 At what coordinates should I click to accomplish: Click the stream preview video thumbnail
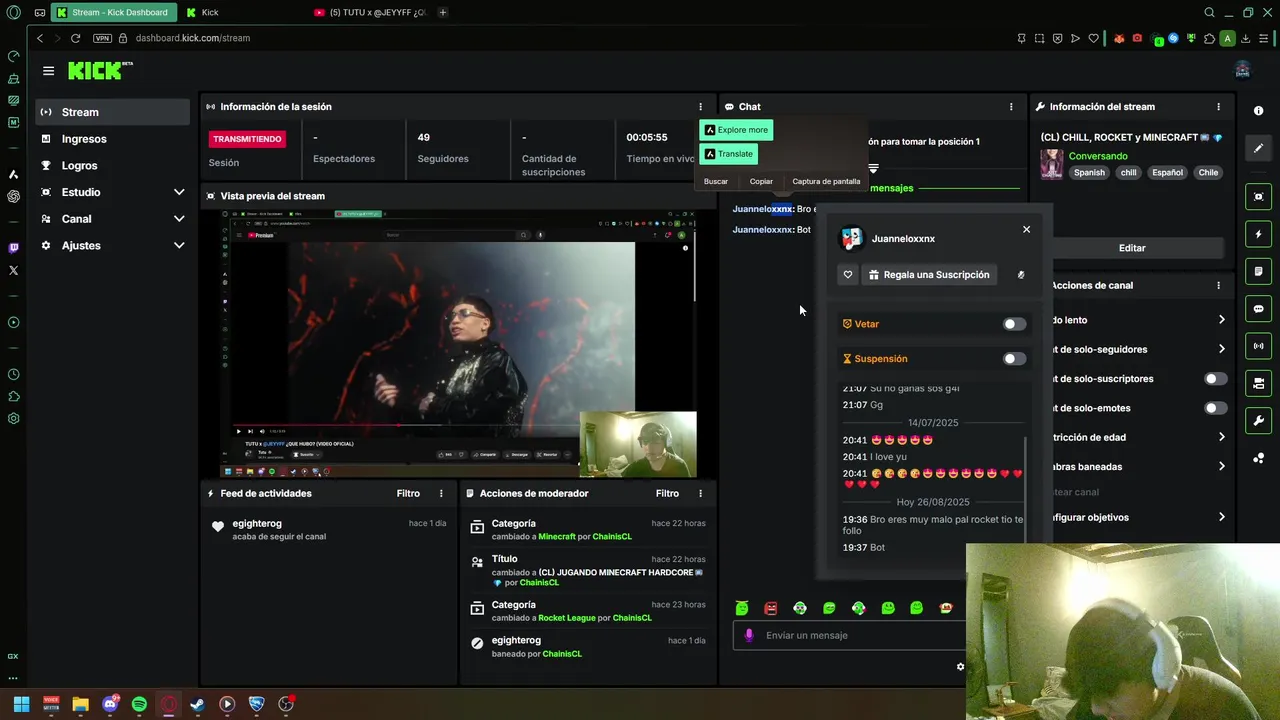pyautogui.click(x=459, y=344)
